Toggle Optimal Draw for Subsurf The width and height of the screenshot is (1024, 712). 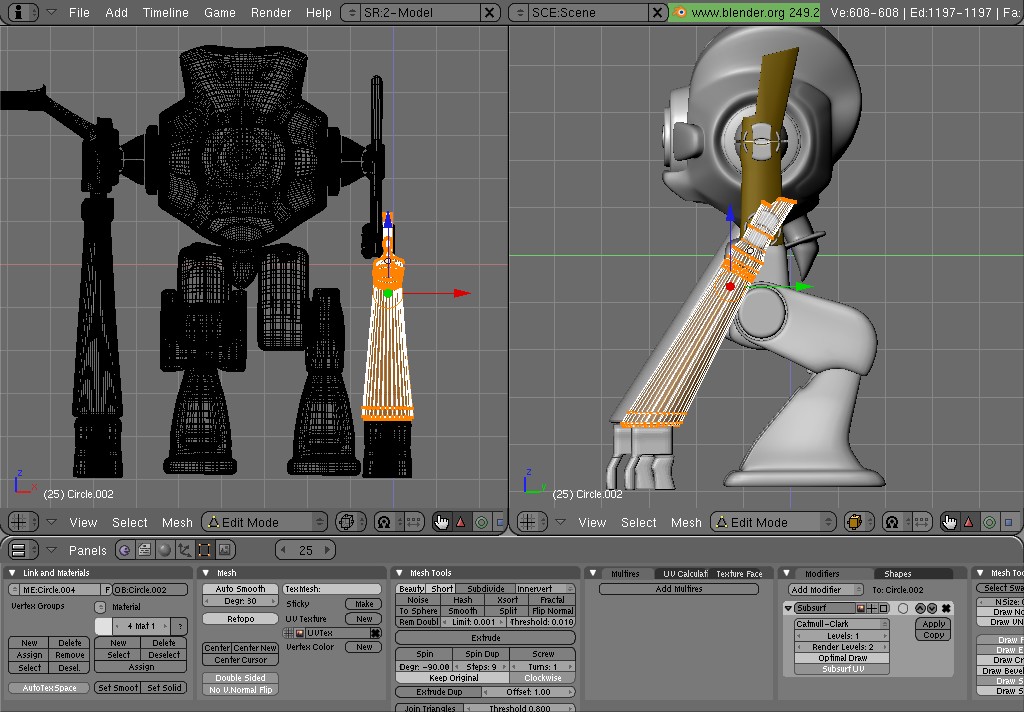pyautogui.click(x=842, y=658)
